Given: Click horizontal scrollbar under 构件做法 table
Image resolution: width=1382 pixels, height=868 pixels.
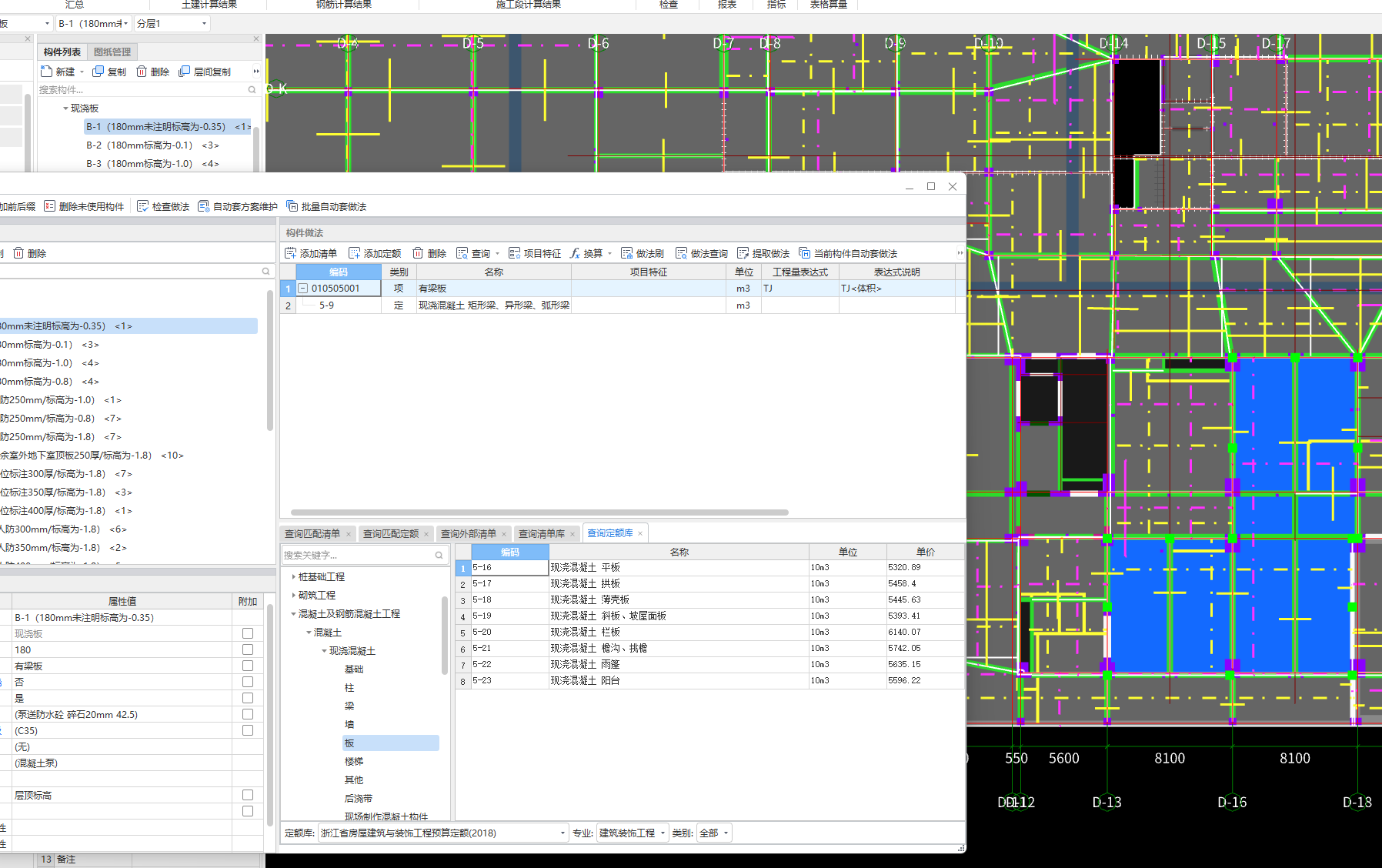Looking at the screenshot, I should coord(539,512).
